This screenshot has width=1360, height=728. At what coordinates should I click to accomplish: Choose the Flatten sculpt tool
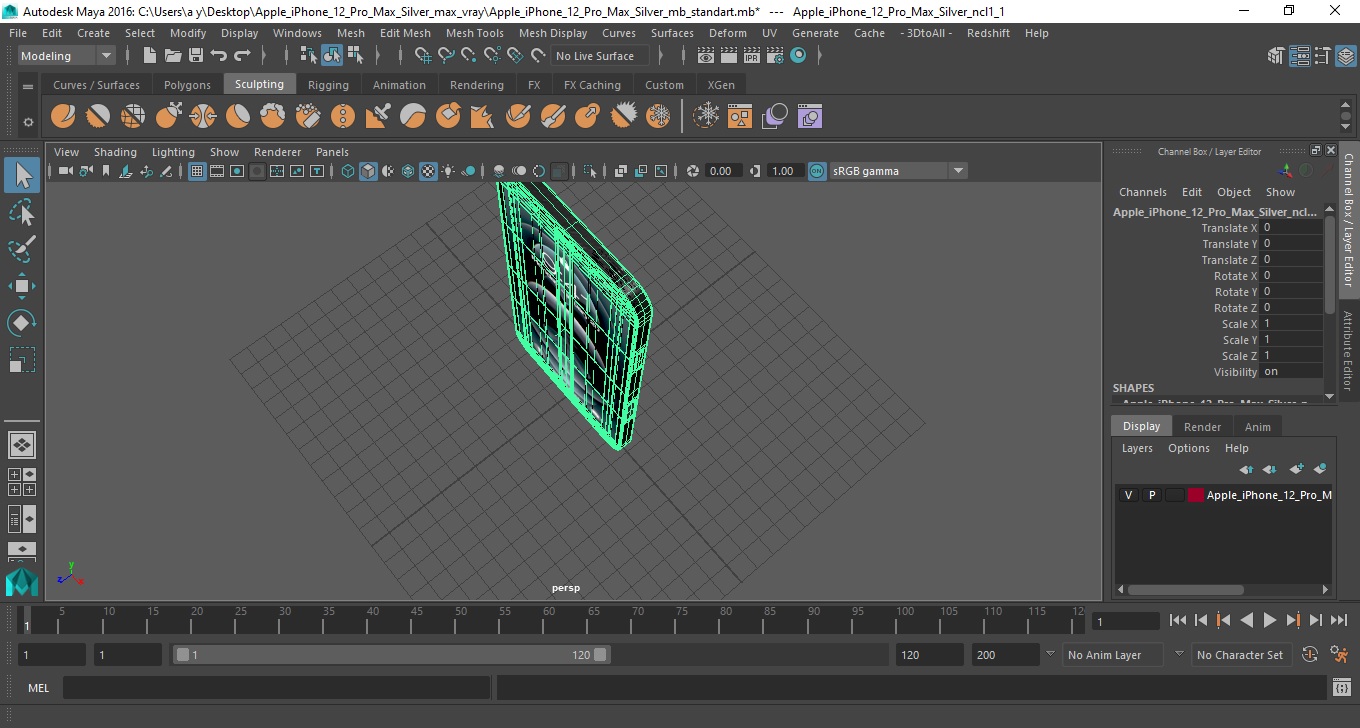(x=238, y=116)
